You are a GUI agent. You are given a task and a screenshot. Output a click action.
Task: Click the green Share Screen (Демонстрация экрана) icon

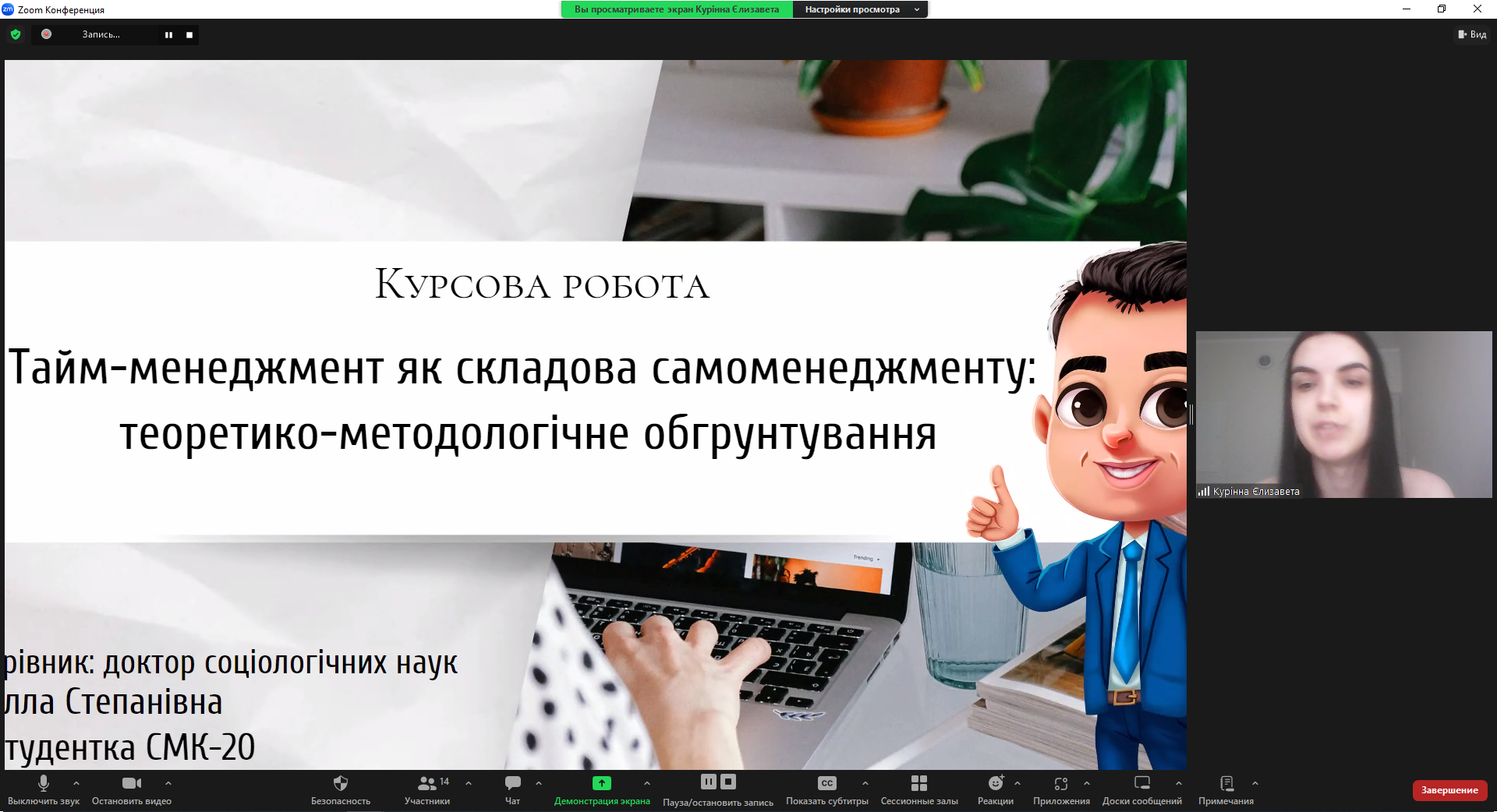click(x=601, y=783)
